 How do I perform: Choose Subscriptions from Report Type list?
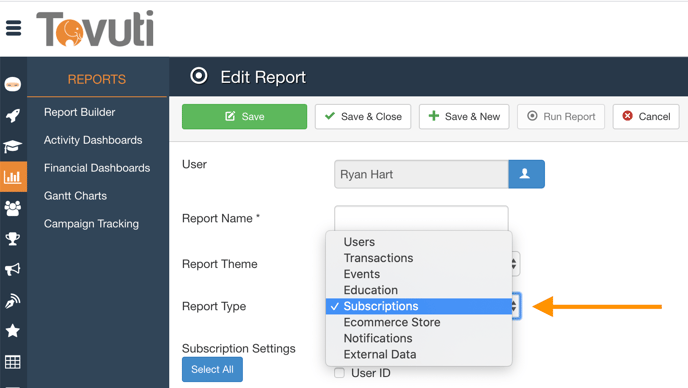(419, 306)
